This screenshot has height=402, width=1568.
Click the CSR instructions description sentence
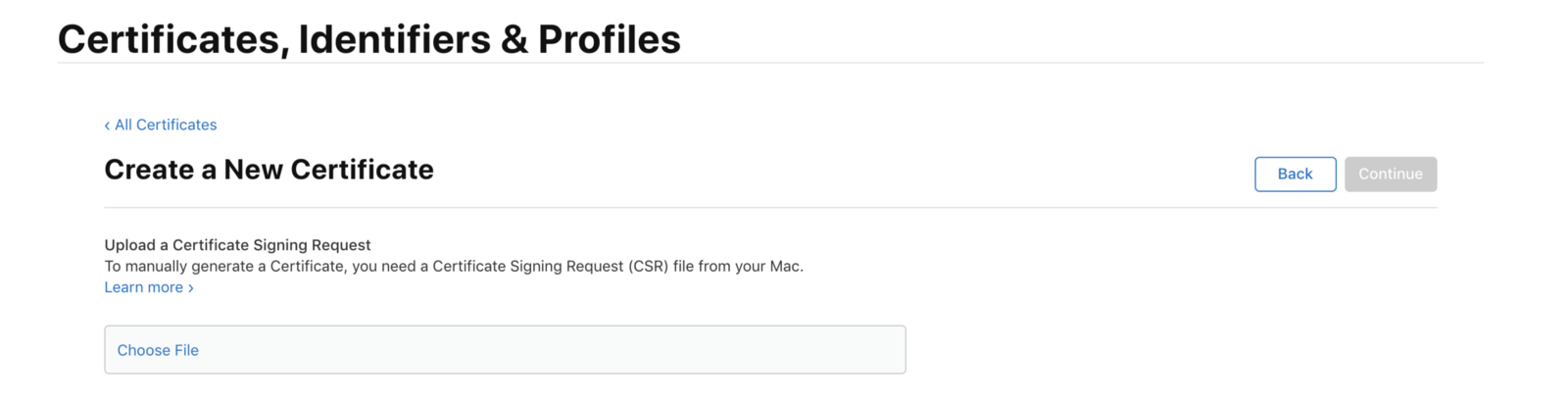click(453, 267)
